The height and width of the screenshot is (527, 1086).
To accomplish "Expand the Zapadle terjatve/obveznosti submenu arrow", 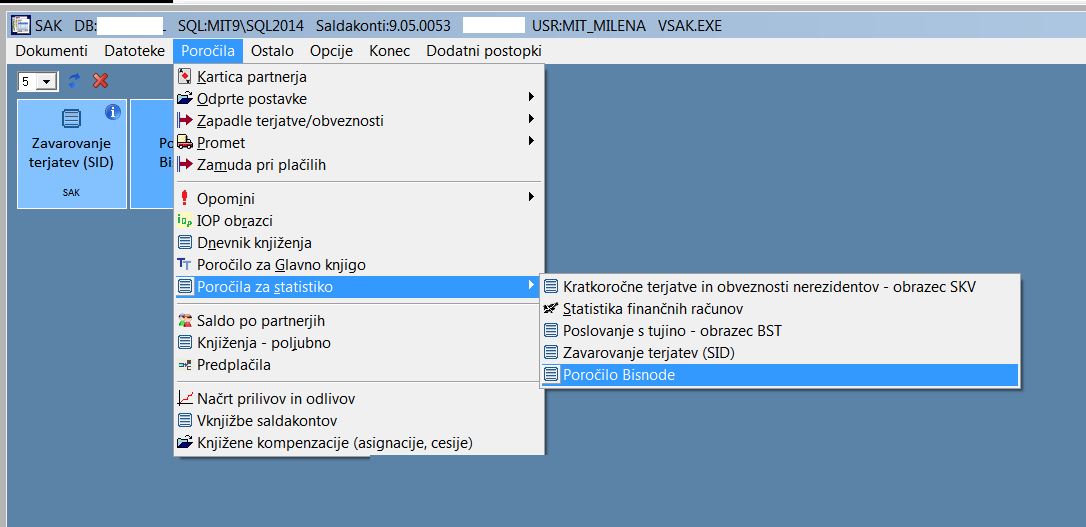I will tap(531, 120).
